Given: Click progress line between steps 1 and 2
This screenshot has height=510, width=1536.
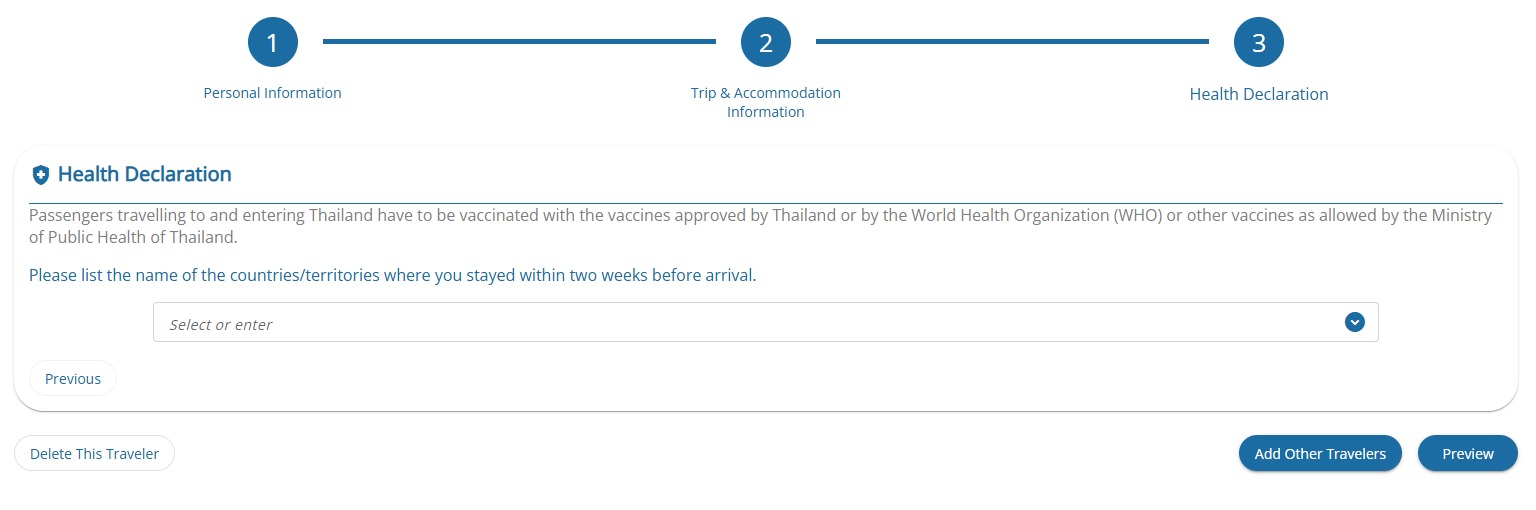Looking at the screenshot, I should (519, 42).
